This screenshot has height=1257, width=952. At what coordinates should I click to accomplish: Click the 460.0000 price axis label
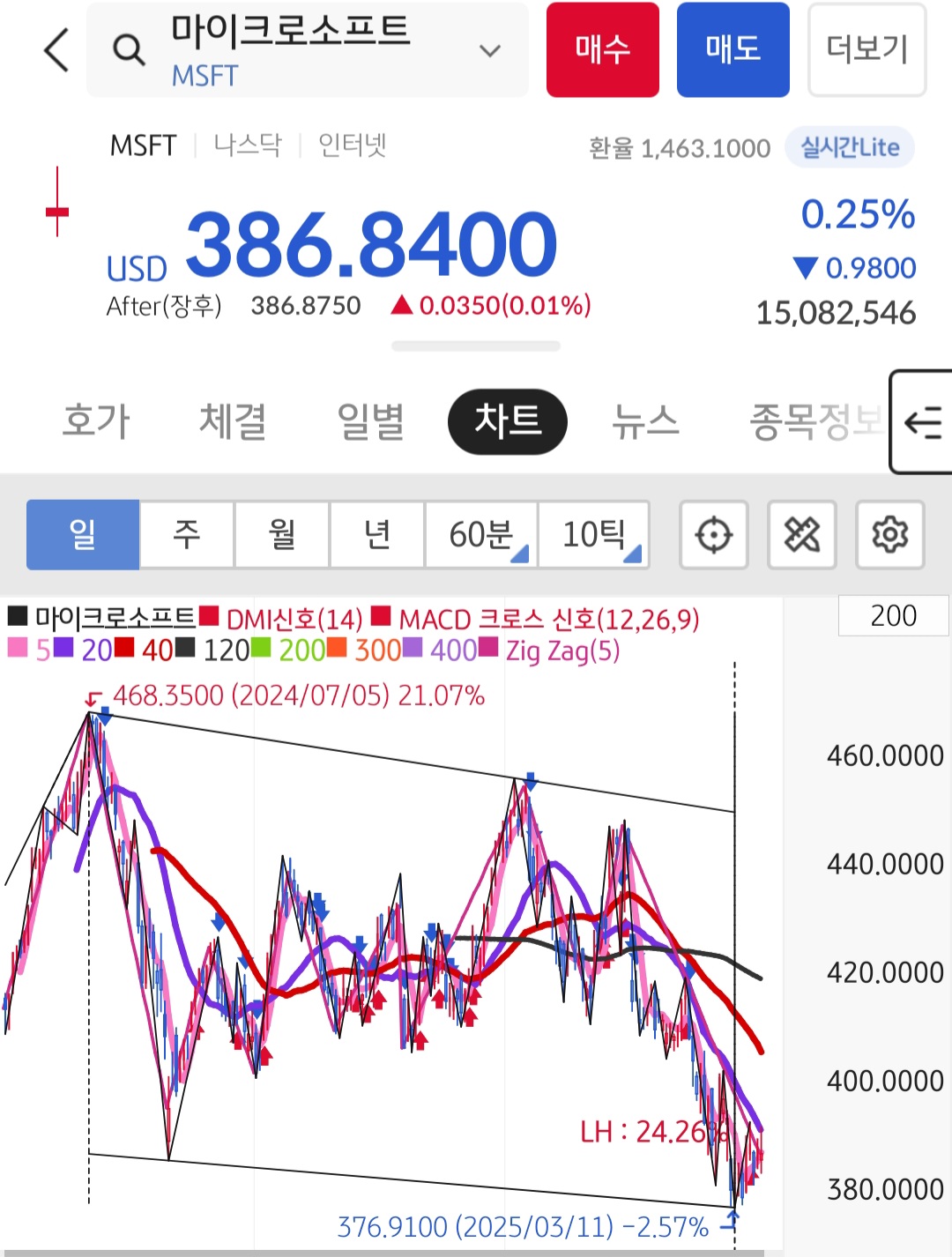pos(885,755)
